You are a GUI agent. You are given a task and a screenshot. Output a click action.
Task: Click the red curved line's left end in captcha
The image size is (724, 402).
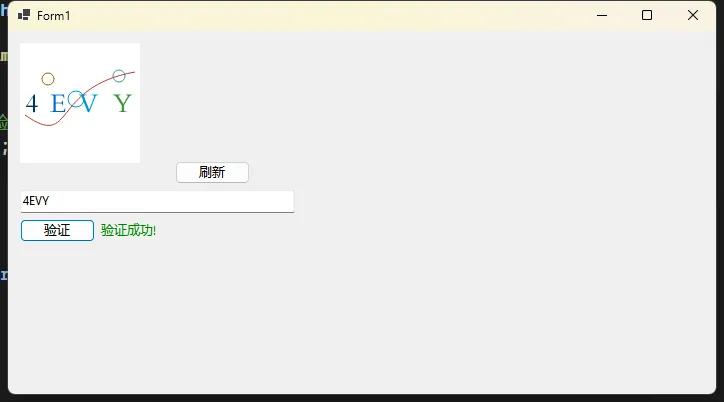pyautogui.click(x=27, y=118)
